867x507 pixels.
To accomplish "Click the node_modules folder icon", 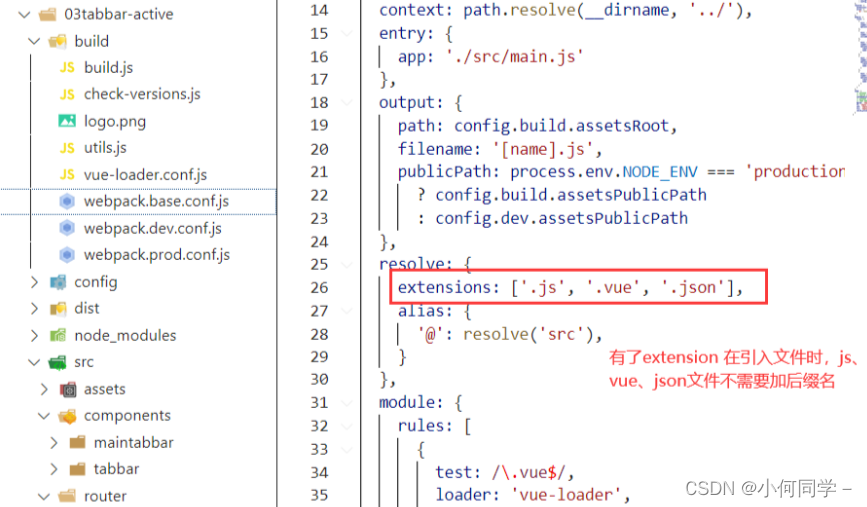I will 58,335.
